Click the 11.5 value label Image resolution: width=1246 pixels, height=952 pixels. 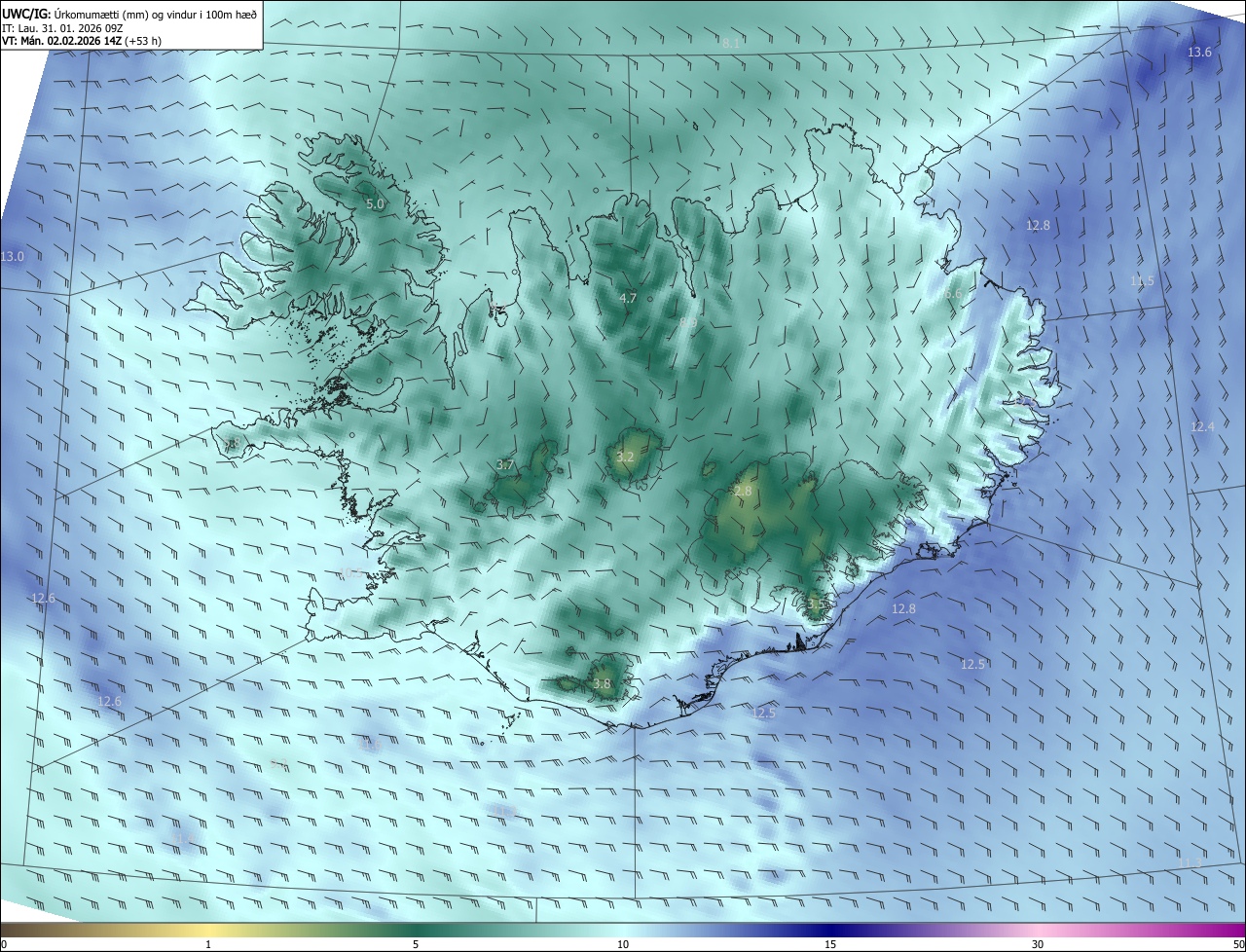[x=1142, y=281]
